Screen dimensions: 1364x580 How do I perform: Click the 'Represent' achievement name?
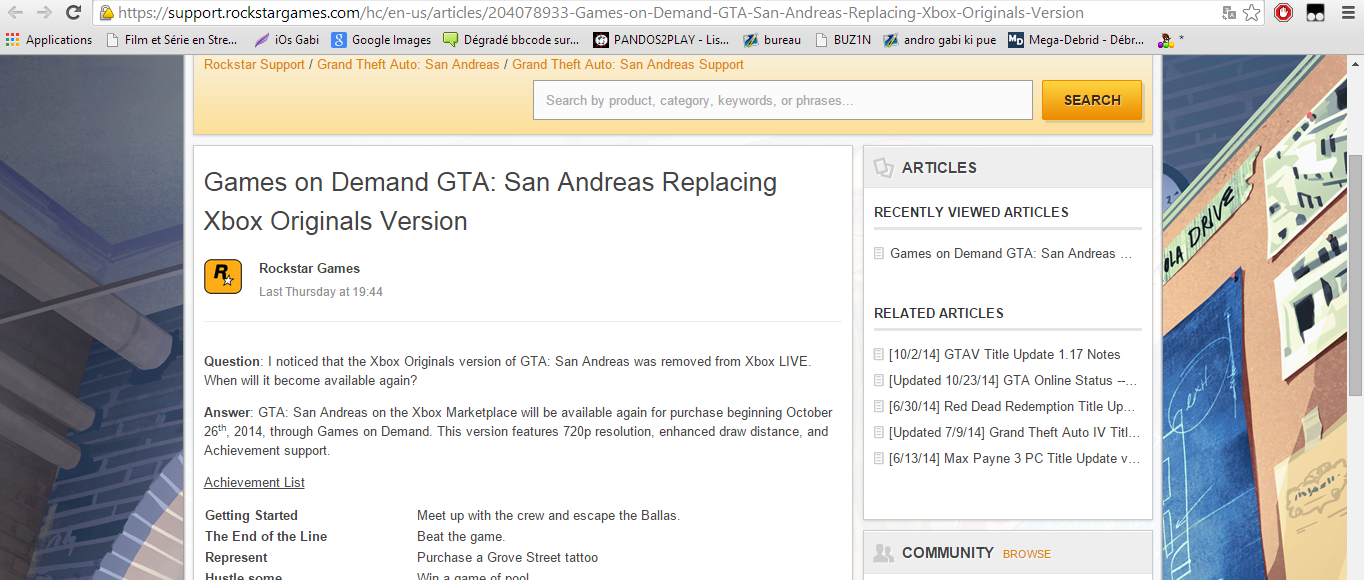pyautogui.click(x=236, y=558)
